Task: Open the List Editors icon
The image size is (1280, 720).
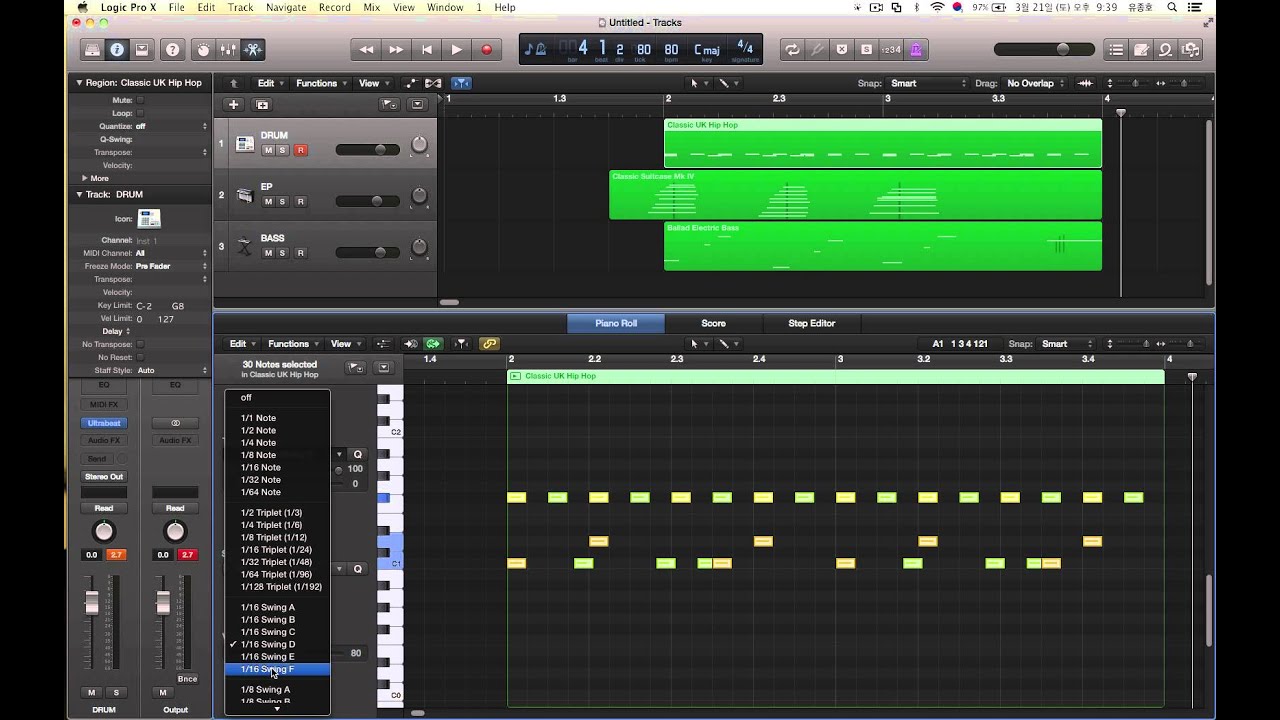Action: pos(1117,49)
